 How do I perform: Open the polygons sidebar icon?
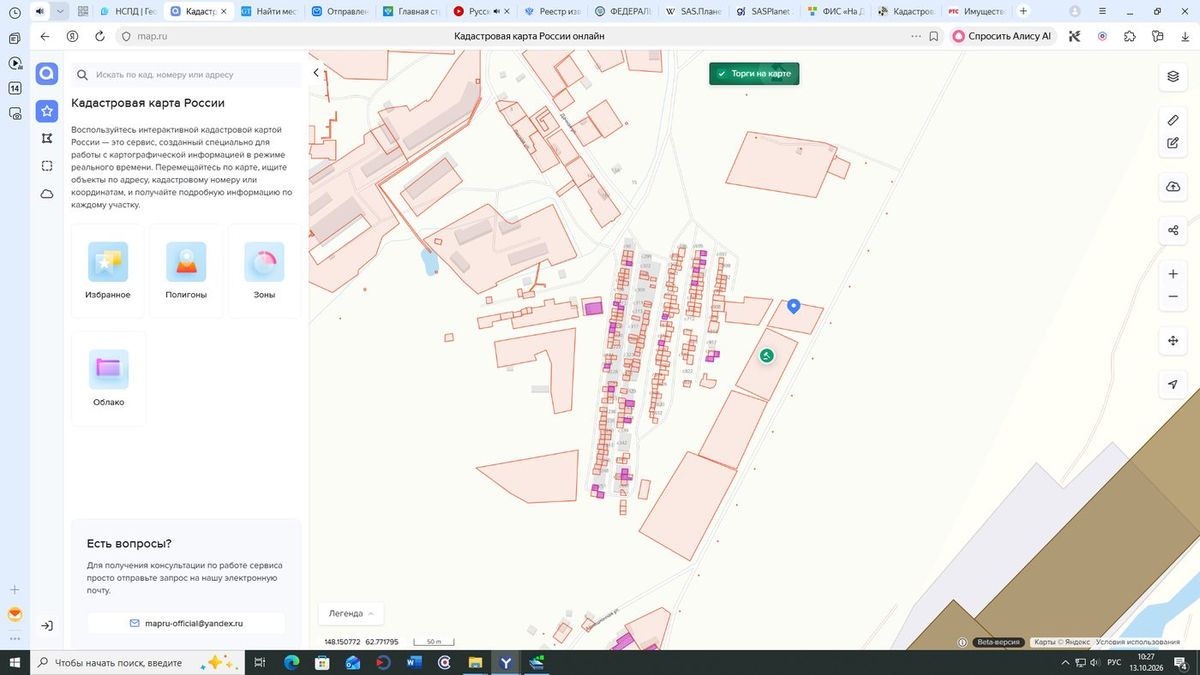click(x=47, y=138)
